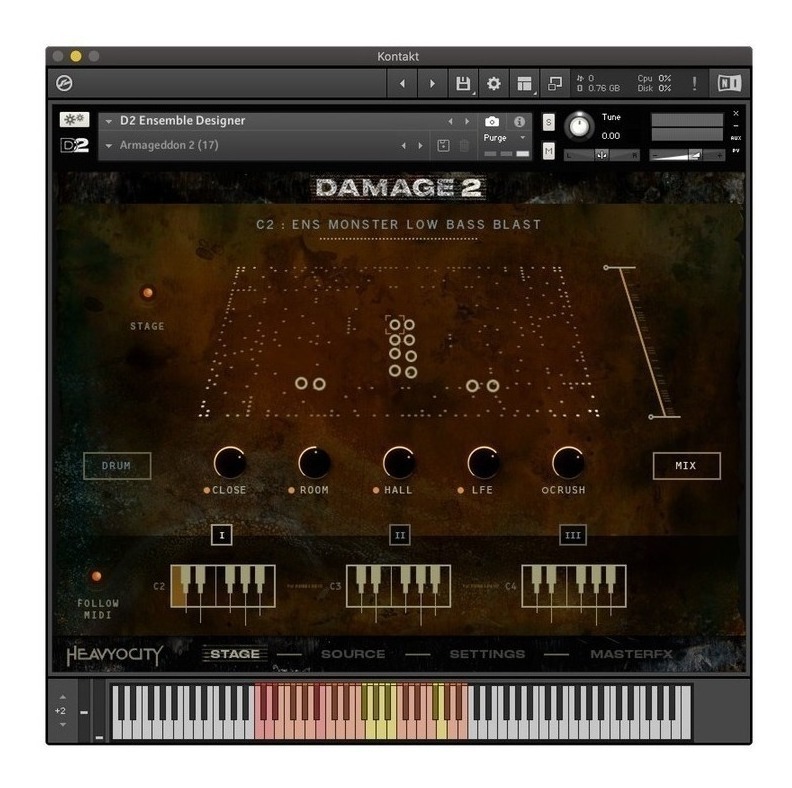Click the save floppy disk icon
792x788 pixels.
point(463,84)
